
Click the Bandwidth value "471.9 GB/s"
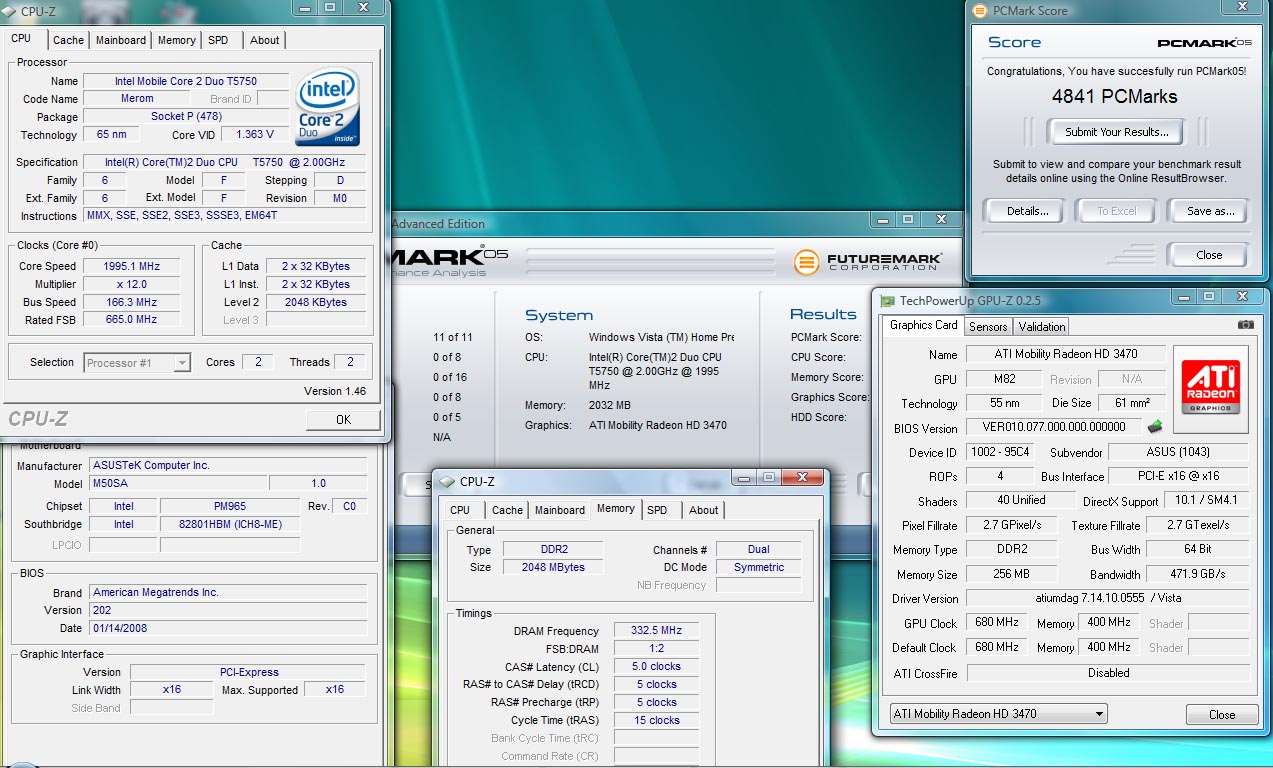click(1197, 574)
